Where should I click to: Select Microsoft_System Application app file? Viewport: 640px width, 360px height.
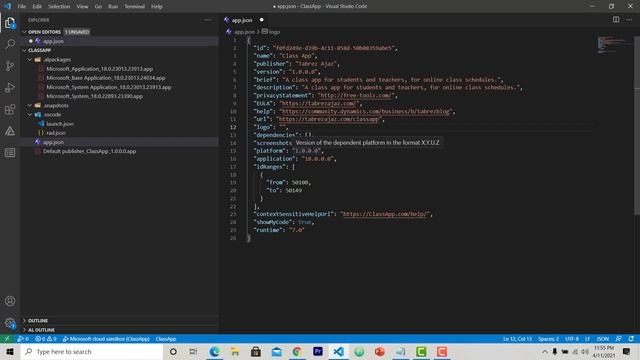109,87
